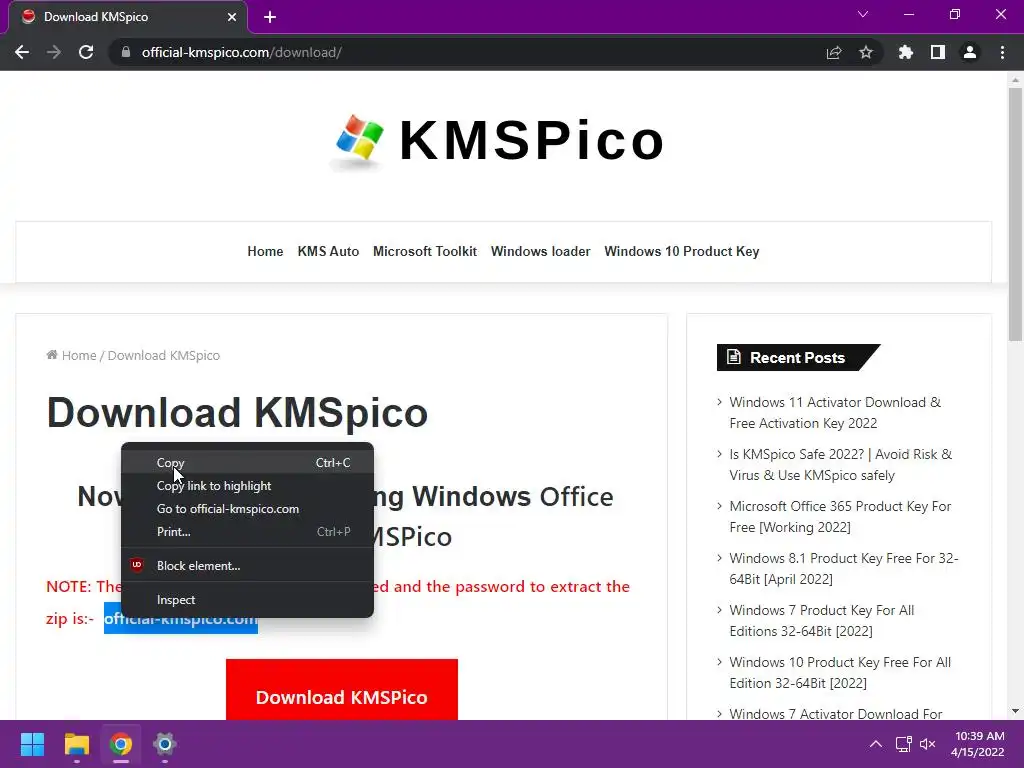Image resolution: width=1024 pixels, height=768 pixels.
Task: Share this page using the share icon
Action: [834, 52]
